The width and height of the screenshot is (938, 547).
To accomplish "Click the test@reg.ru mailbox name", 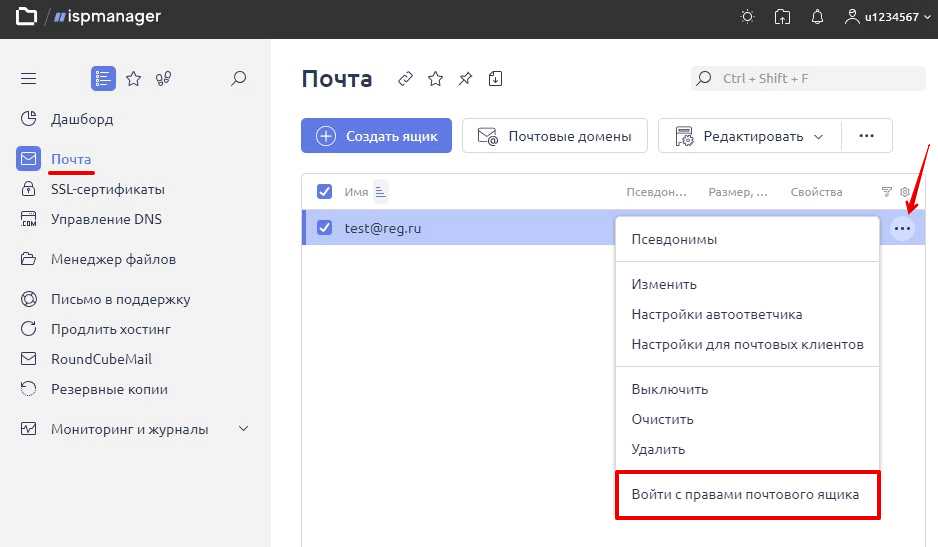I will 383,228.
